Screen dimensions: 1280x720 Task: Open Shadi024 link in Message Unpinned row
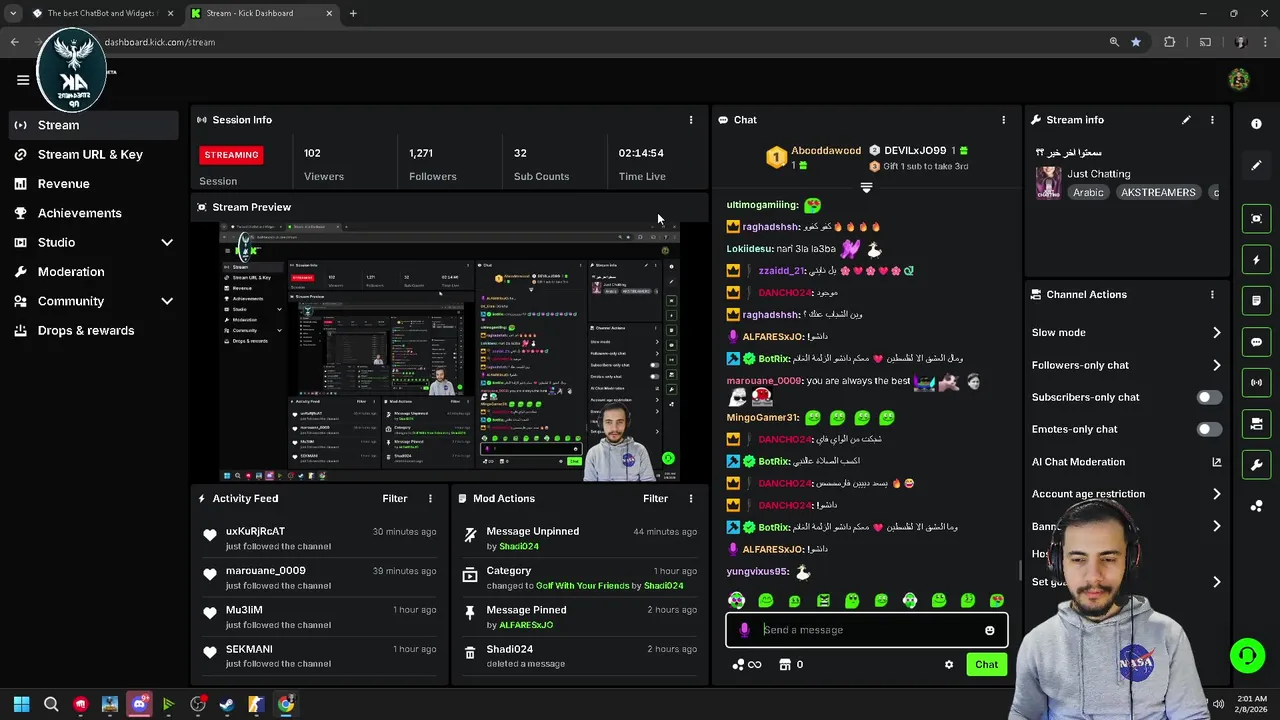(x=519, y=546)
